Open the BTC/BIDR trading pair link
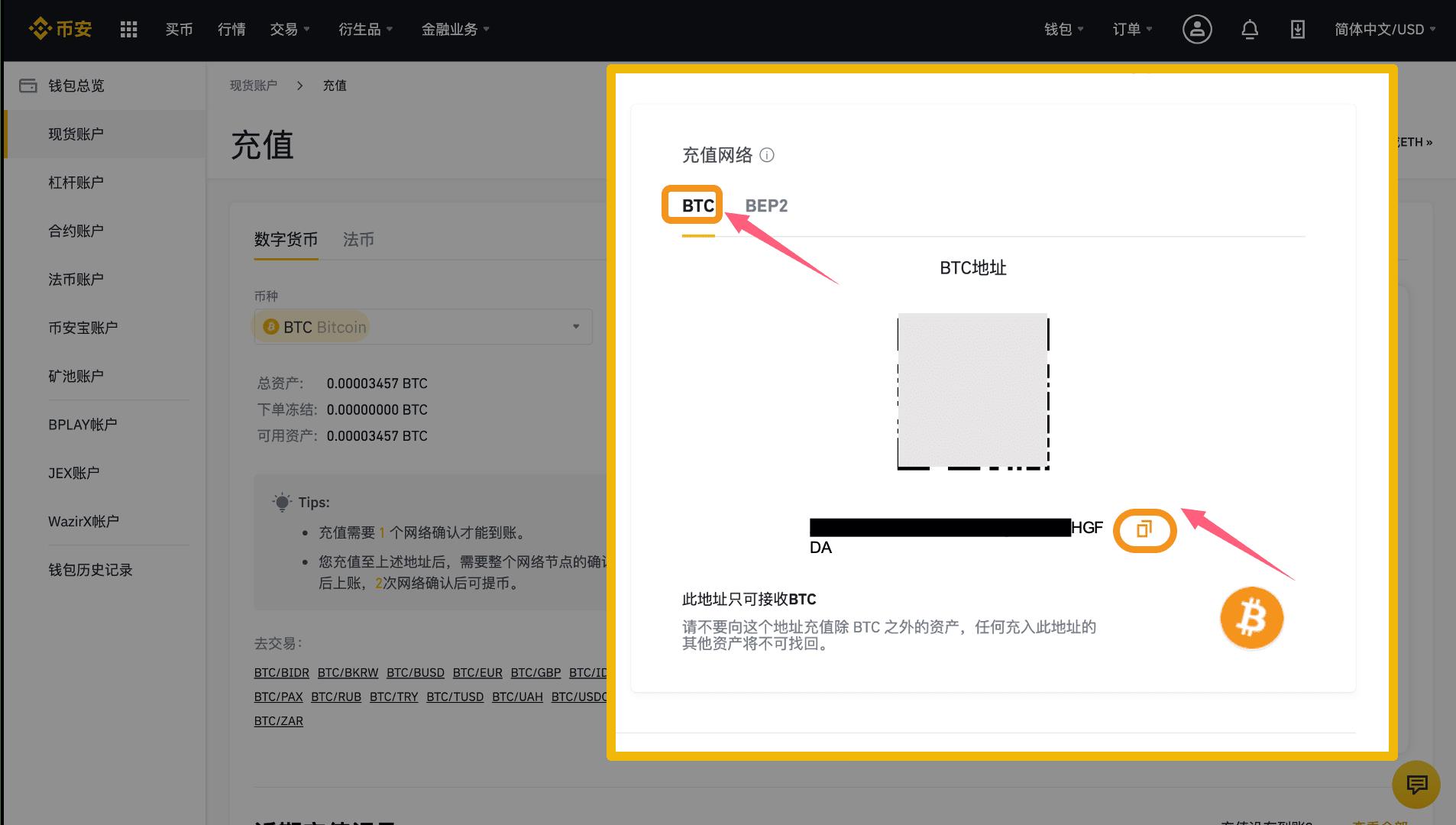This screenshot has height=825, width=1456. (x=282, y=673)
